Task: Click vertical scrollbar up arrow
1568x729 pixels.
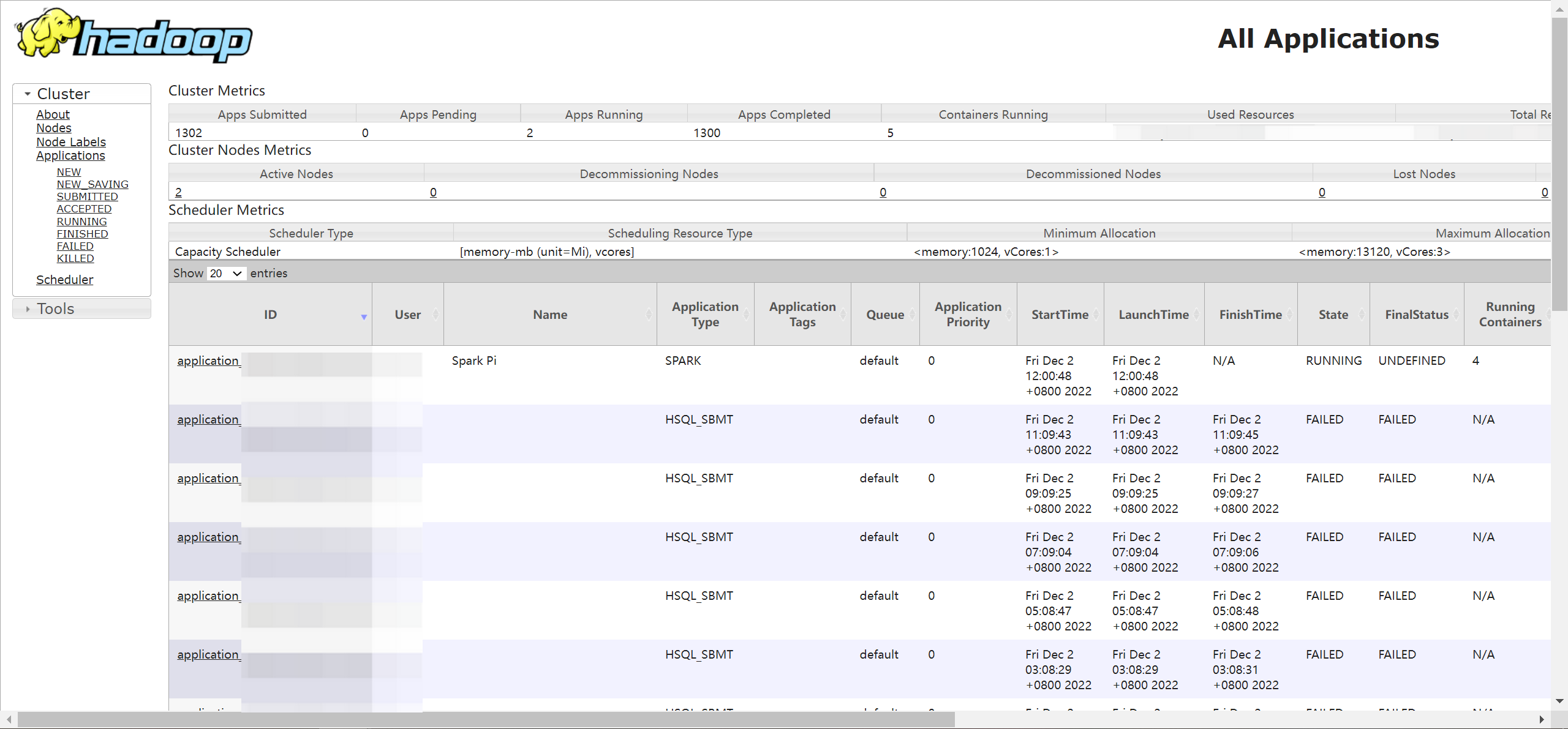Action: 1559,9
